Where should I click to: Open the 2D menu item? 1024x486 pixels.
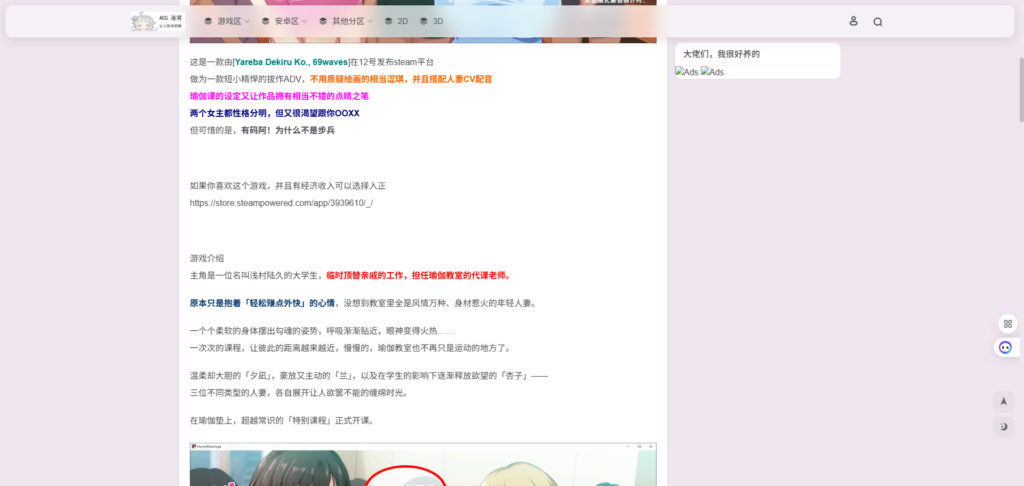click(396, 21)
